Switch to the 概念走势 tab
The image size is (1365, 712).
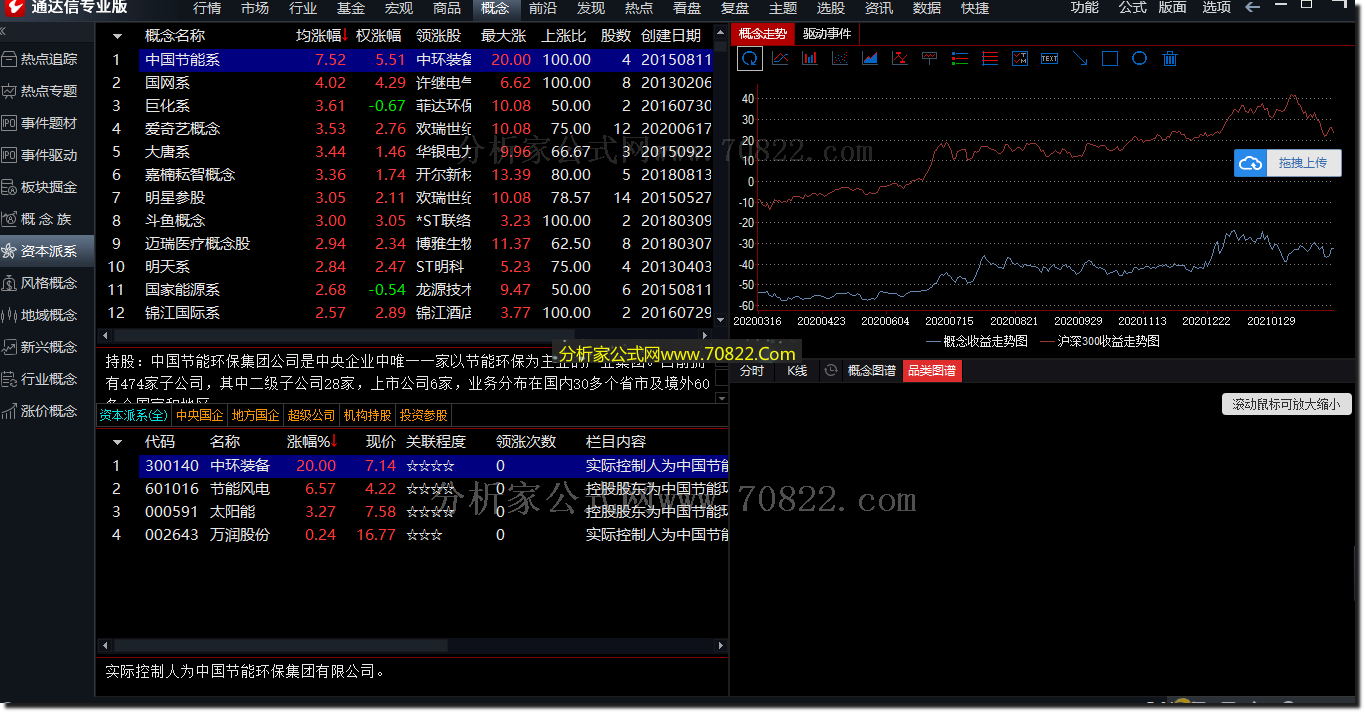(x=763, y=34)
